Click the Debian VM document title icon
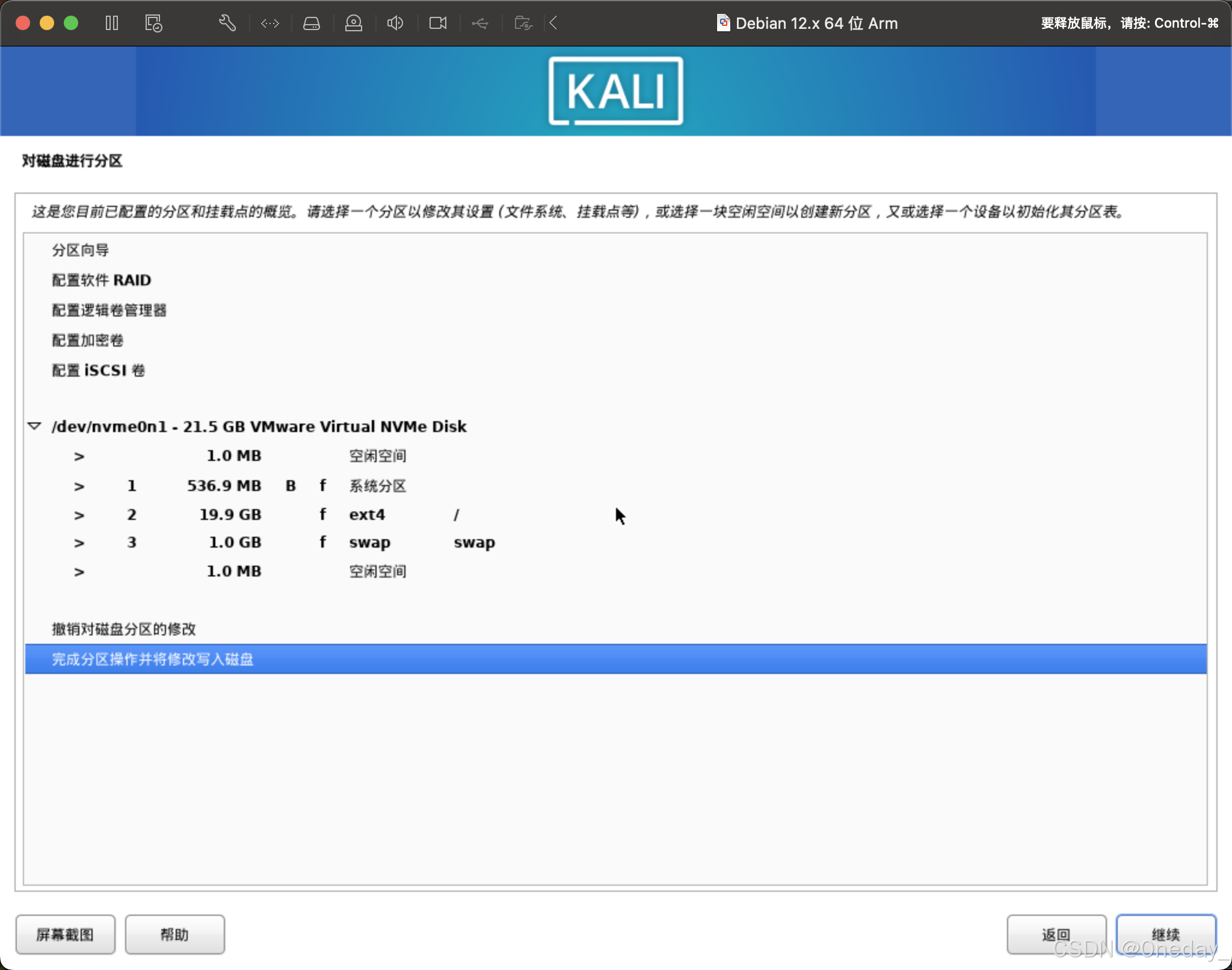 coord(724,23)
